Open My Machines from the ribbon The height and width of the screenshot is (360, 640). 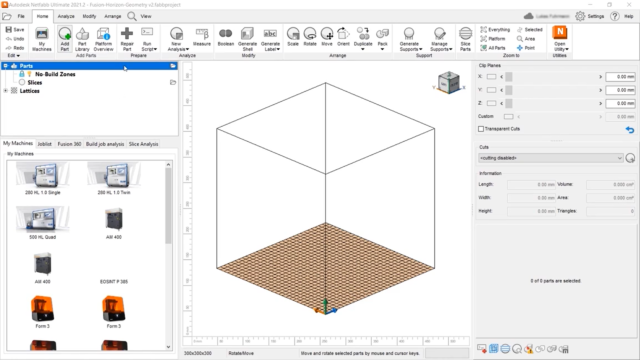pyautogui.click(x=42, y=39)
